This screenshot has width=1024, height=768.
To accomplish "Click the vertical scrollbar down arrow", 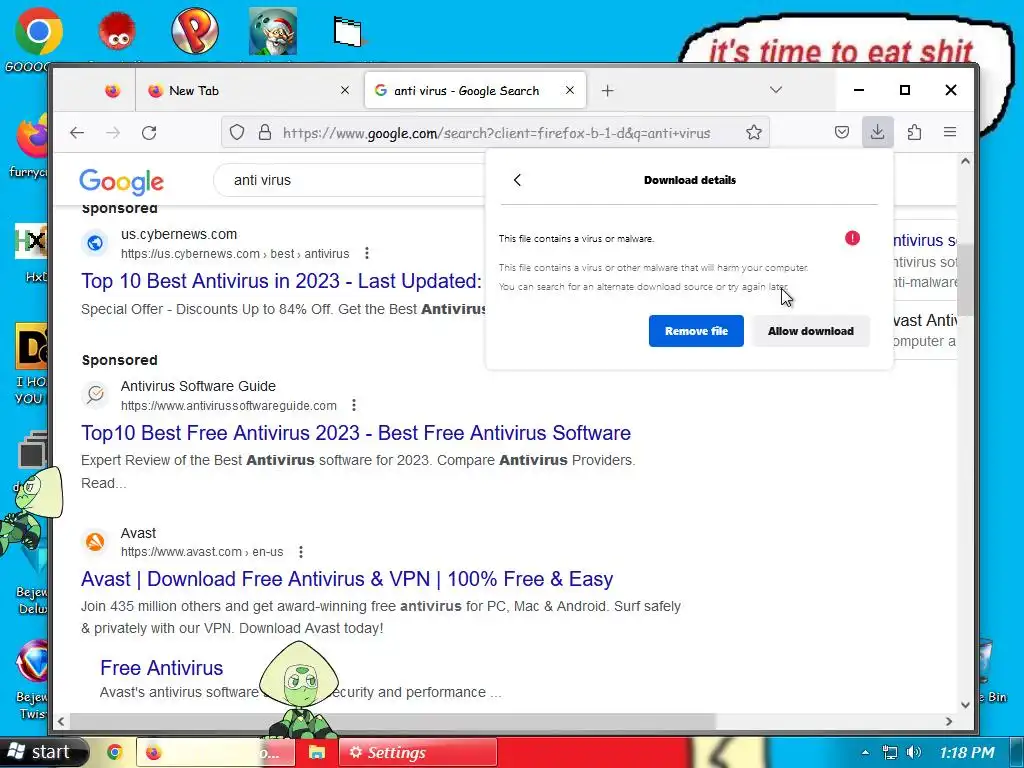I will click(x=965, y=705).
